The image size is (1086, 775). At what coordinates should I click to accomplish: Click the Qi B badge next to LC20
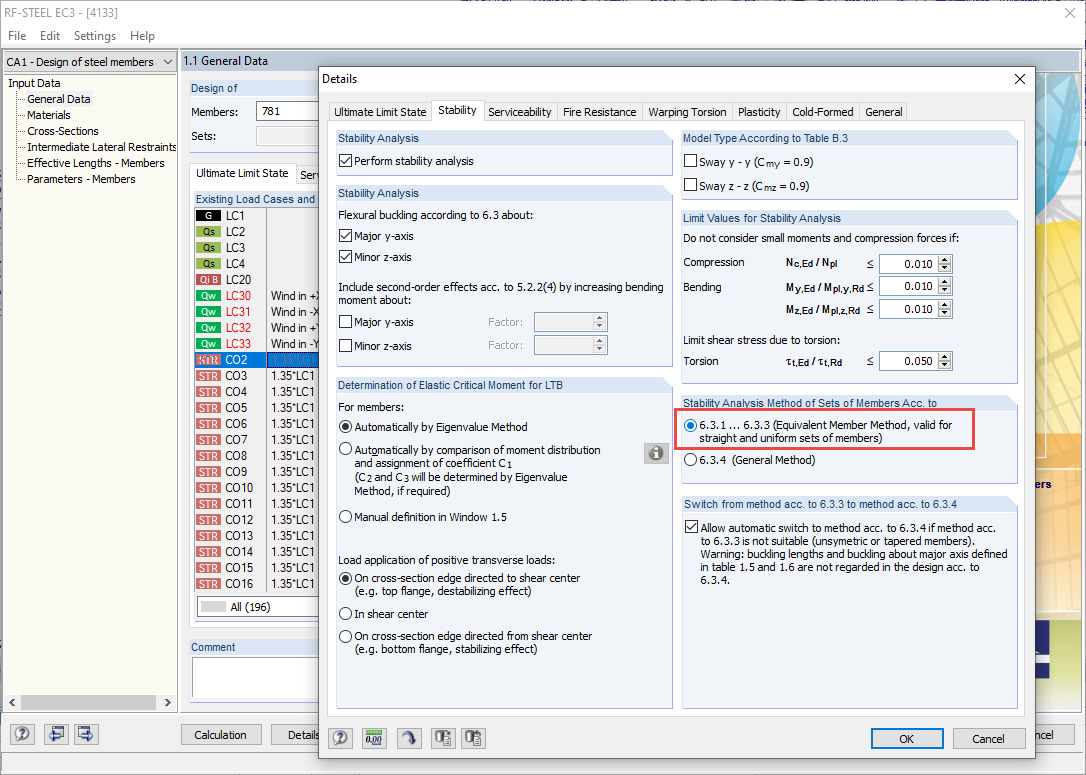208,280
